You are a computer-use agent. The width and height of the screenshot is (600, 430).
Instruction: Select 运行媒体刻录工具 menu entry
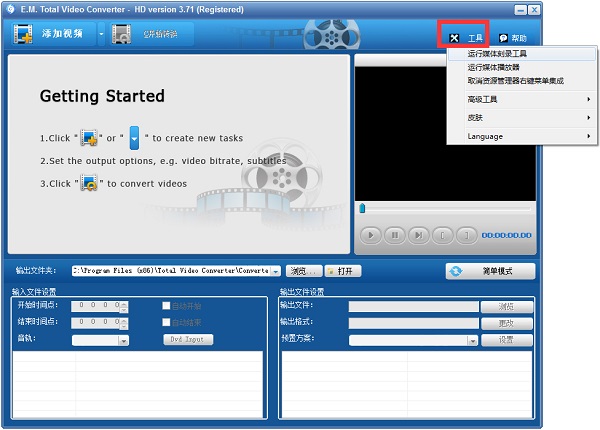[x=498, y=54]
